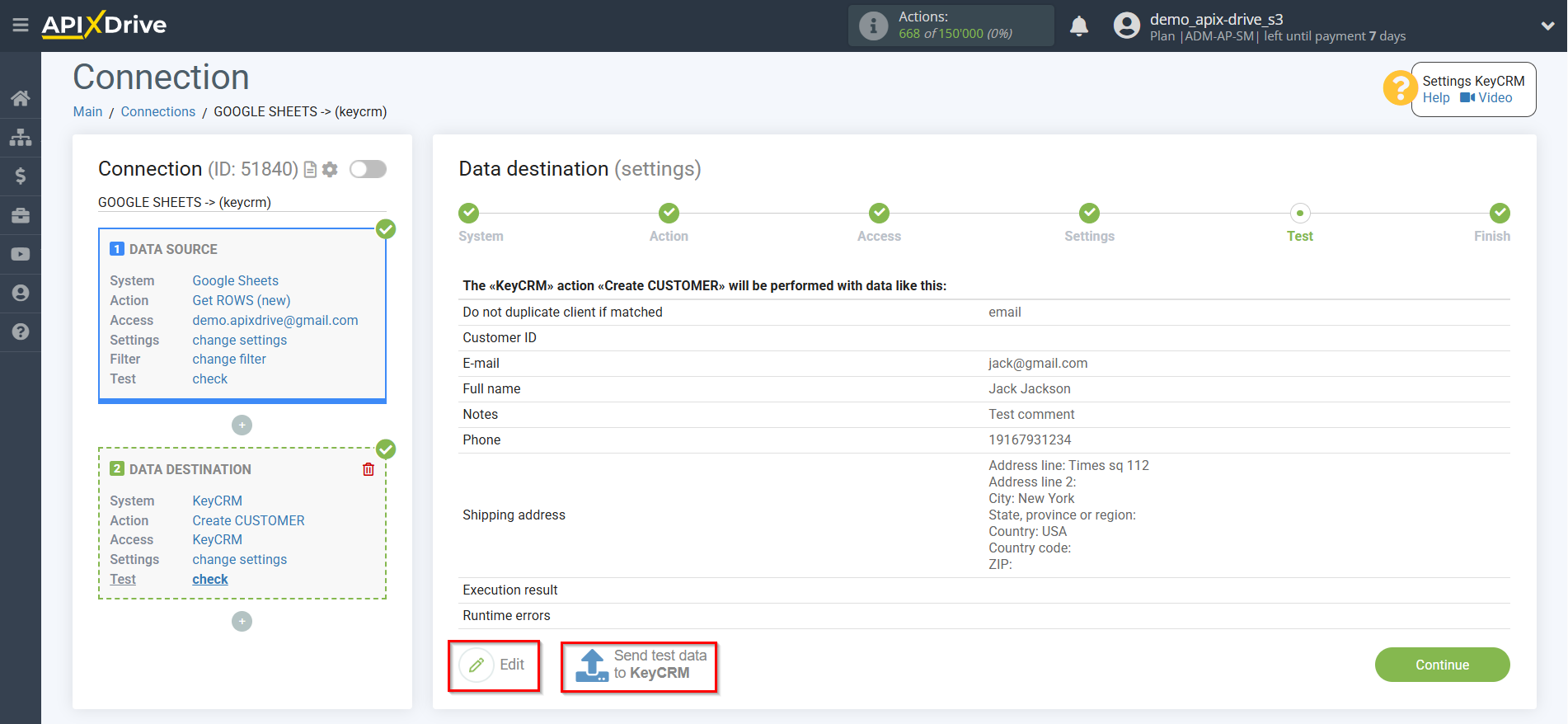Click data source change settings link
Screen dimensions: 1568x724
[240, 340]
